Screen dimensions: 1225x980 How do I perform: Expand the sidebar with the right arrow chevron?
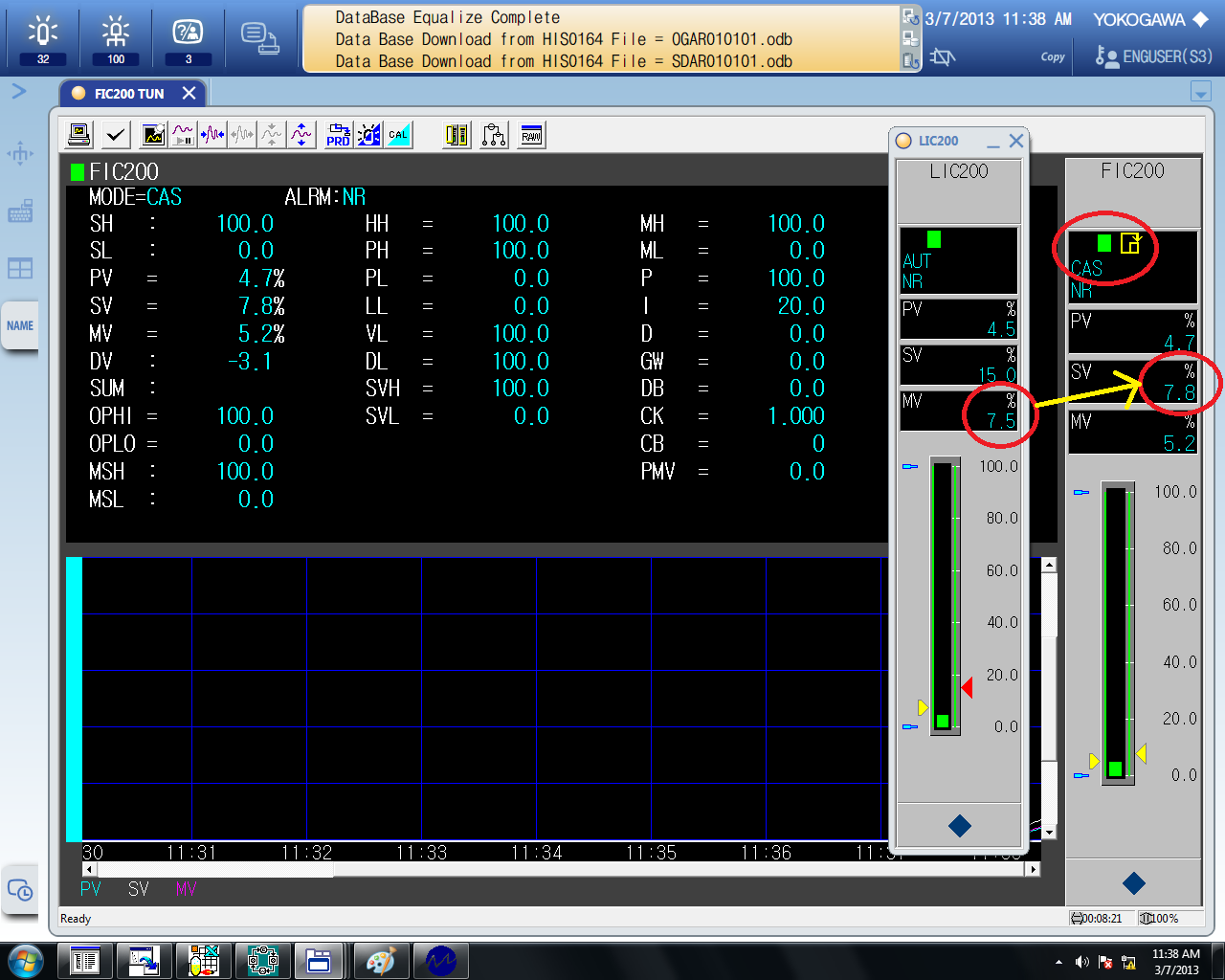click(x=18, y=92)
